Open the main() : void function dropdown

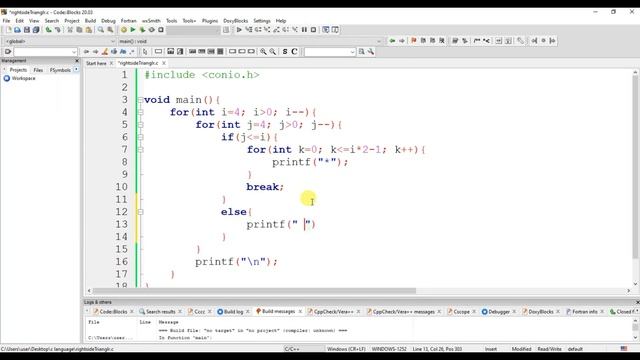pyautogui.click(x=251, y=41)
